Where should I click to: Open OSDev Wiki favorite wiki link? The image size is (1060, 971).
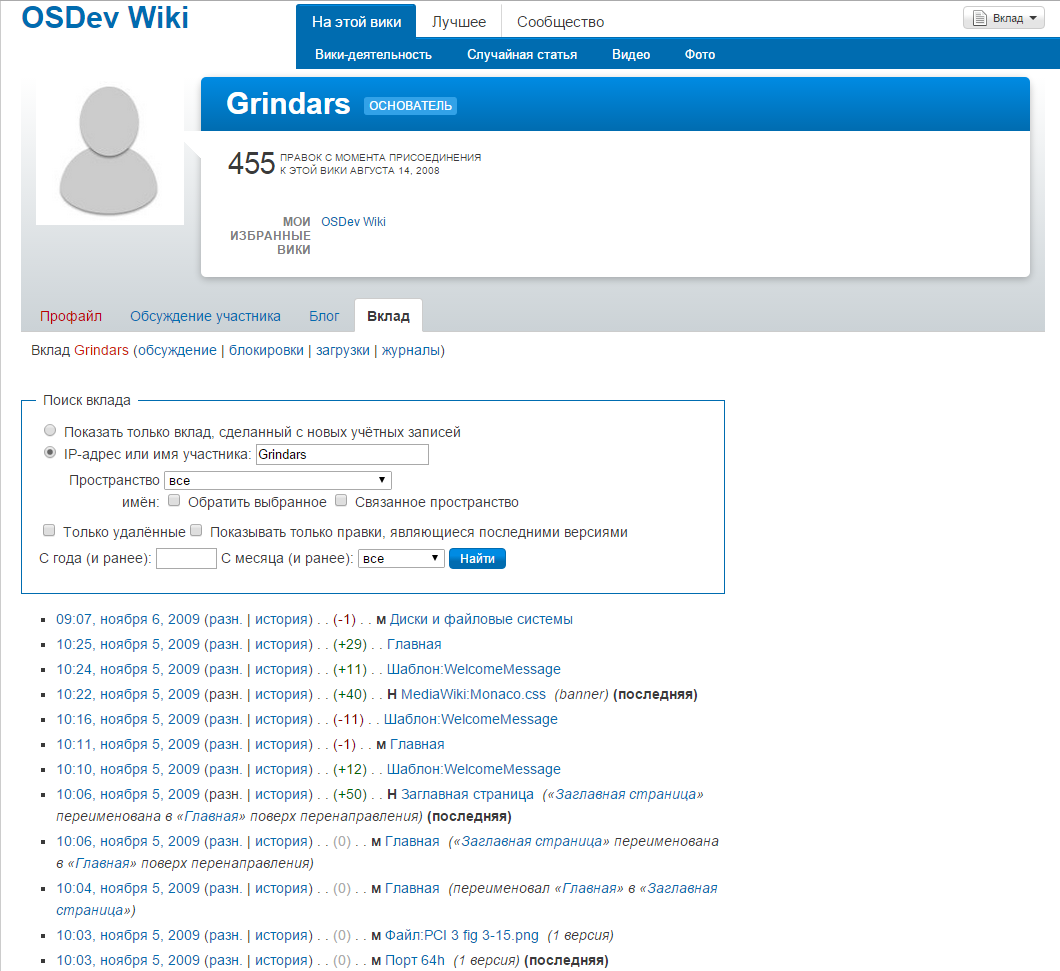point(353,222)
